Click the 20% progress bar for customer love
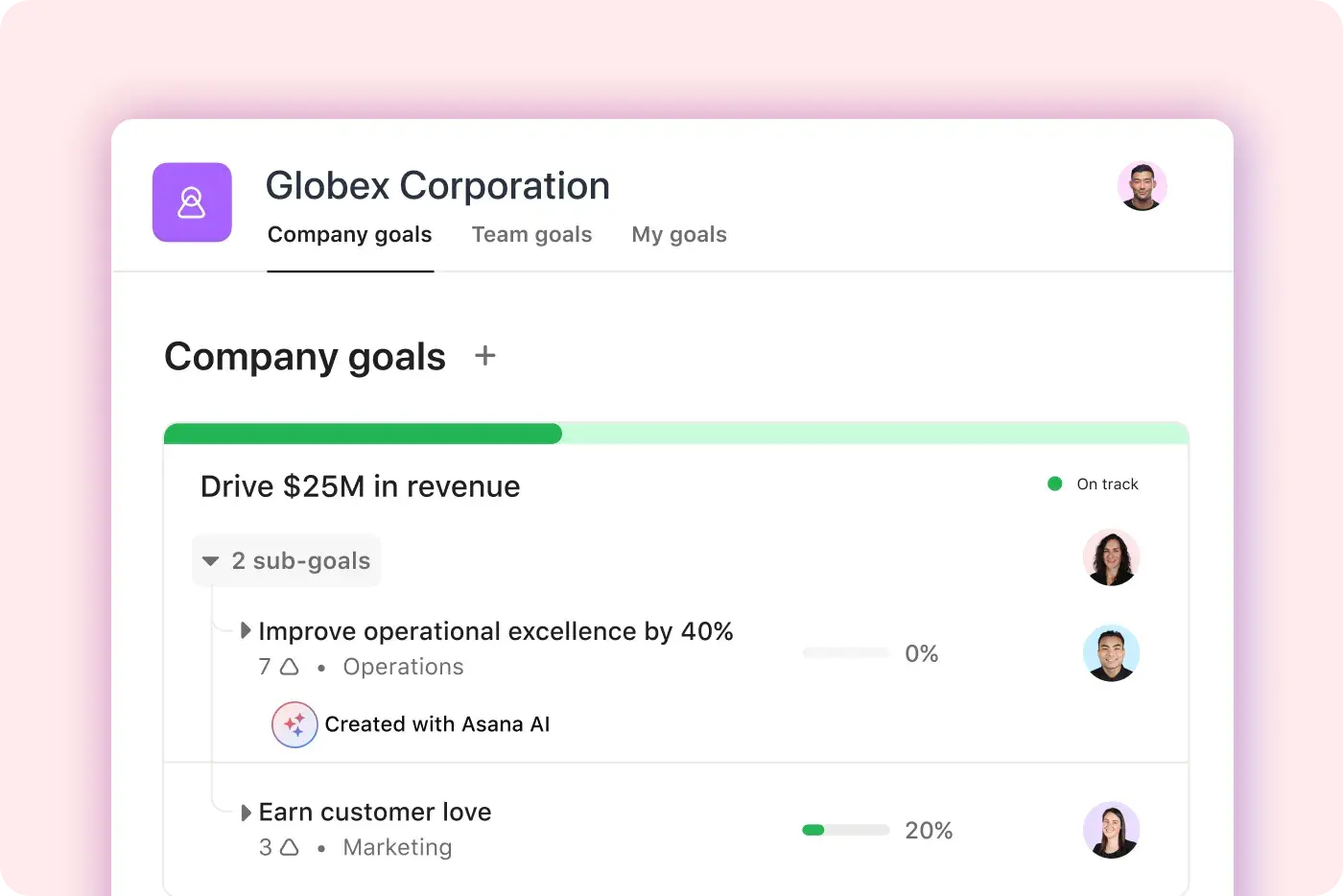 tap(846, 830)
